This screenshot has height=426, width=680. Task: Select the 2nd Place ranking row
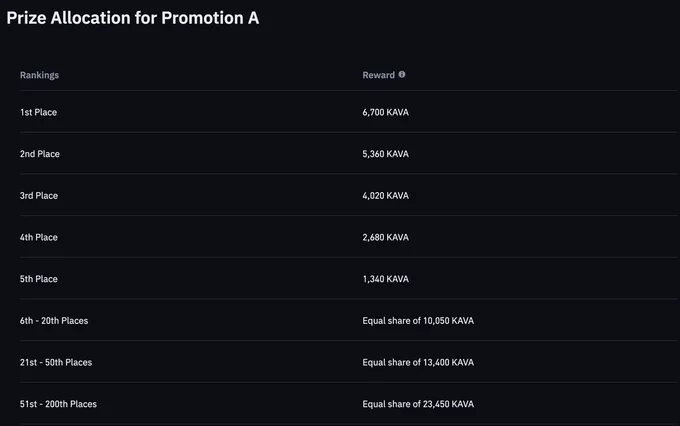tap(349, 154)
